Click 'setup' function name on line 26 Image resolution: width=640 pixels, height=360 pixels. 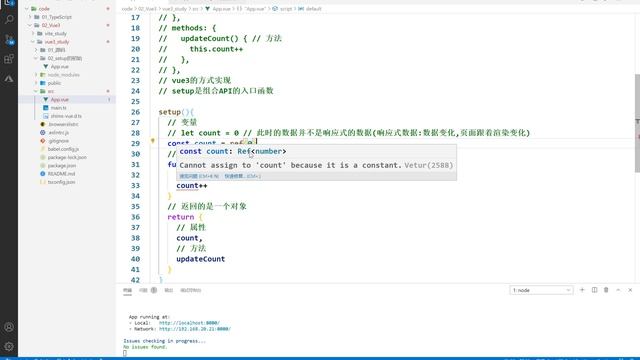[x=169, y=112]
